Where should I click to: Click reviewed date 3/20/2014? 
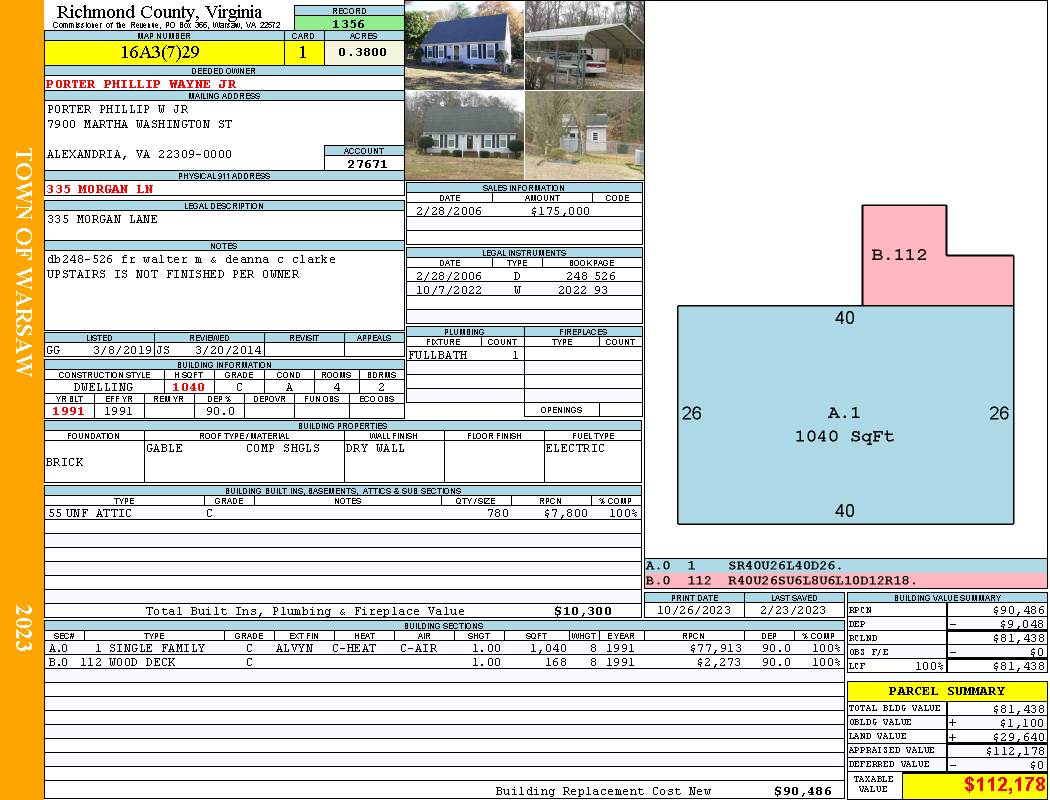228,350
